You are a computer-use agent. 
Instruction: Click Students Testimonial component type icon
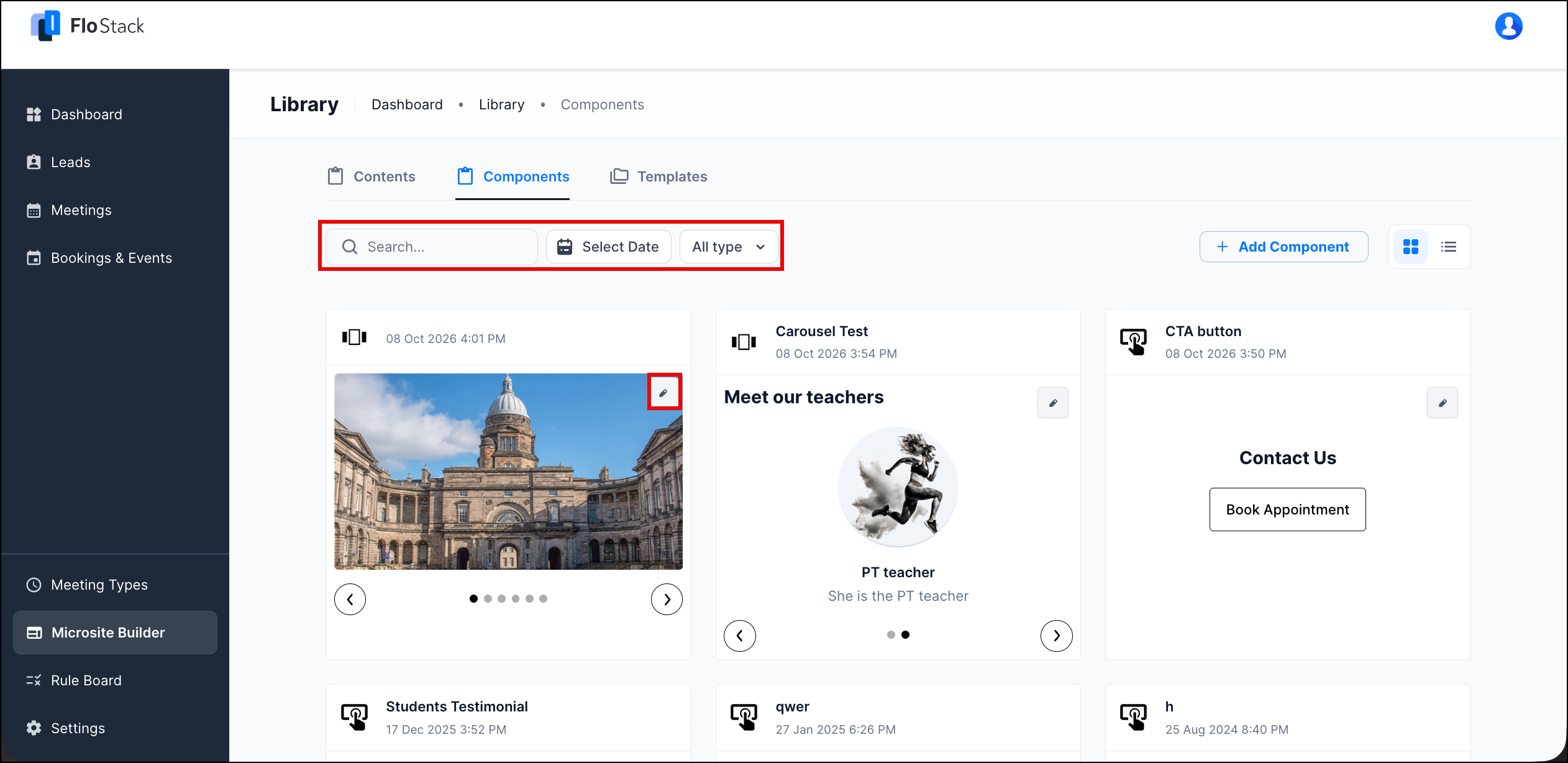tap(354, 716)
